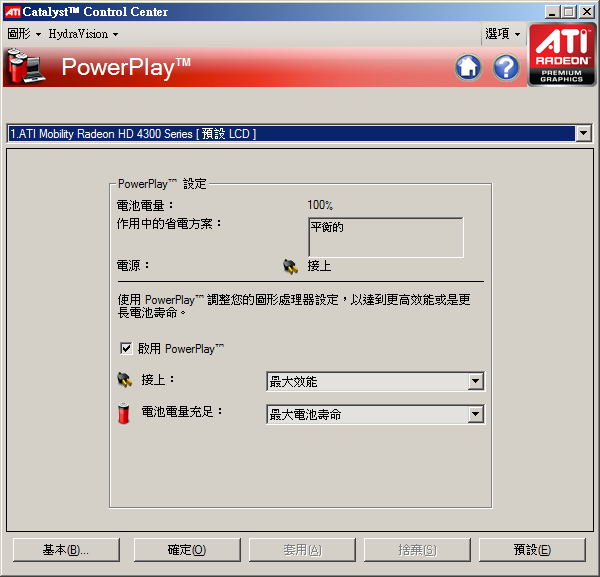The width and height of the screenshot is (600, 577).
Task: Click the PowerPlay battery and laptop icon
Action: coord(26,66)
